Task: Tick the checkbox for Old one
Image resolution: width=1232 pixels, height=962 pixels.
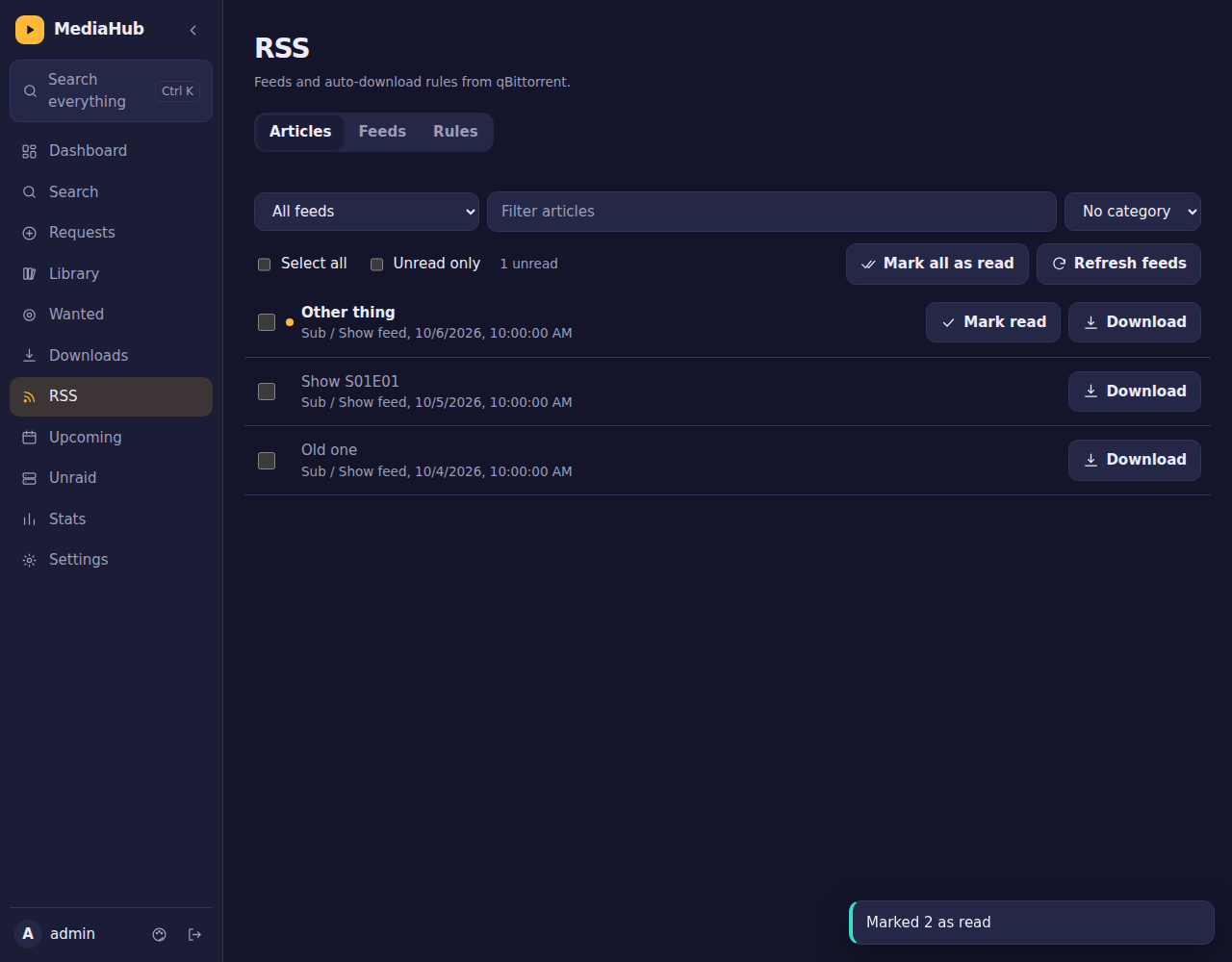Action: click(267, 461)
